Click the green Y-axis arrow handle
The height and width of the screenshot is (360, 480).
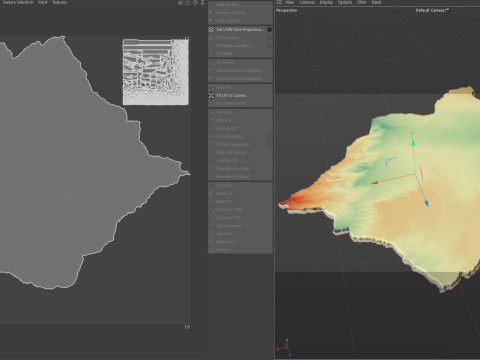413,142
